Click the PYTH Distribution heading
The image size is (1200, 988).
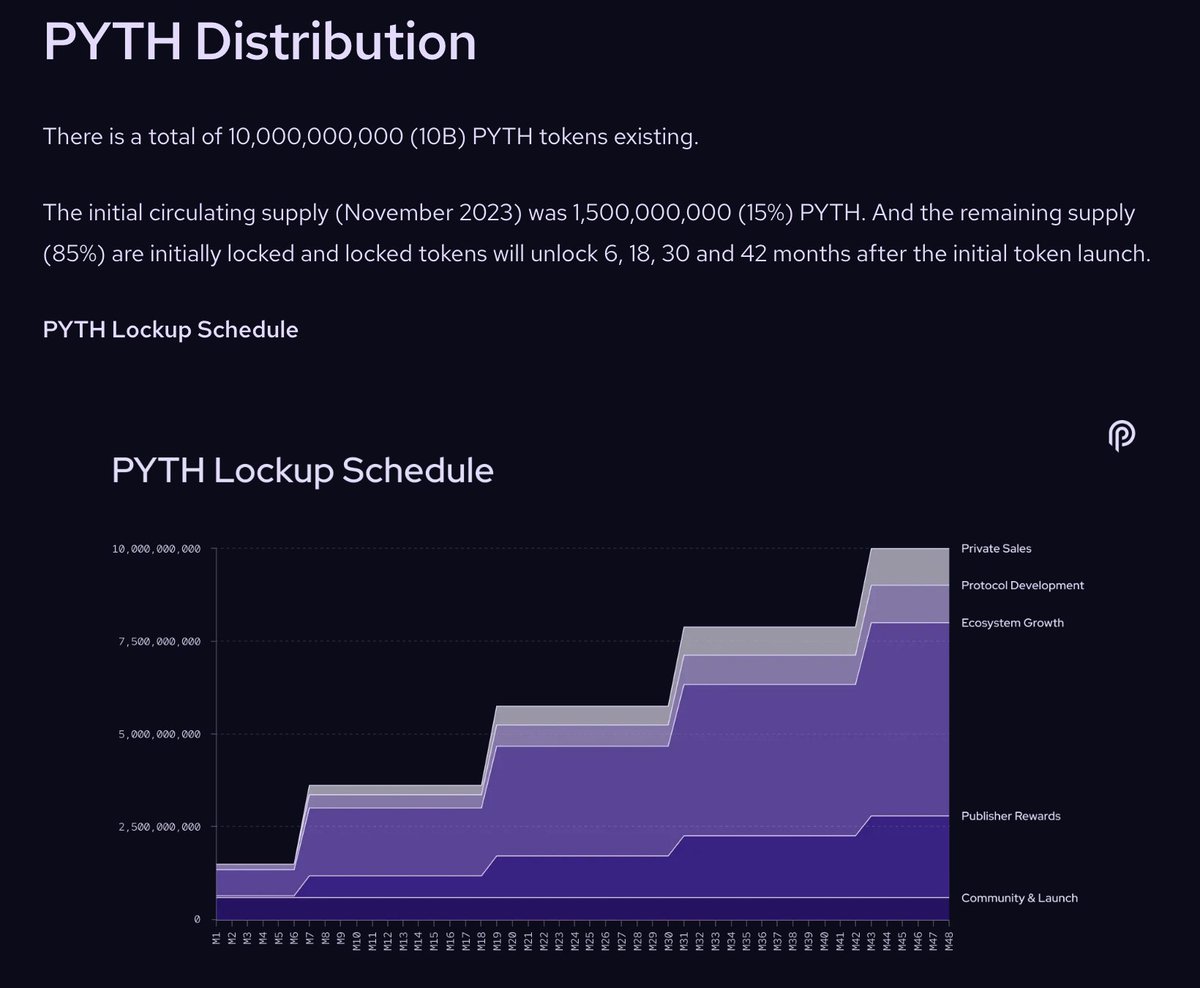260,42
